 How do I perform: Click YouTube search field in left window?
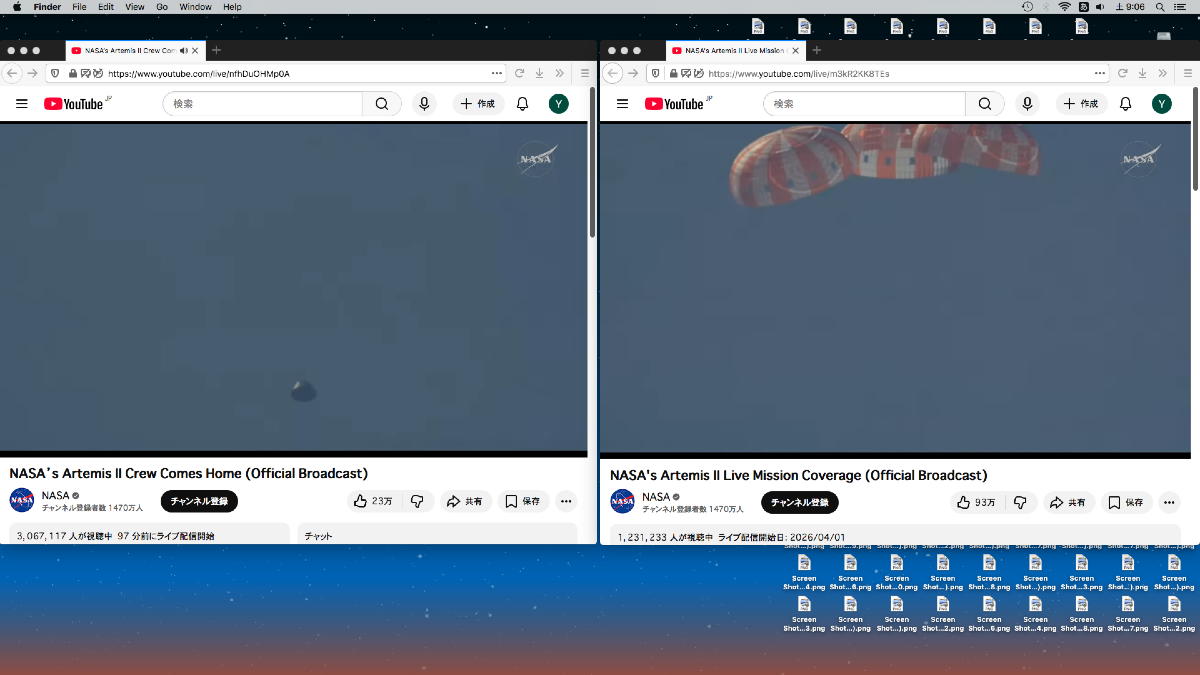tap(263, 104)
